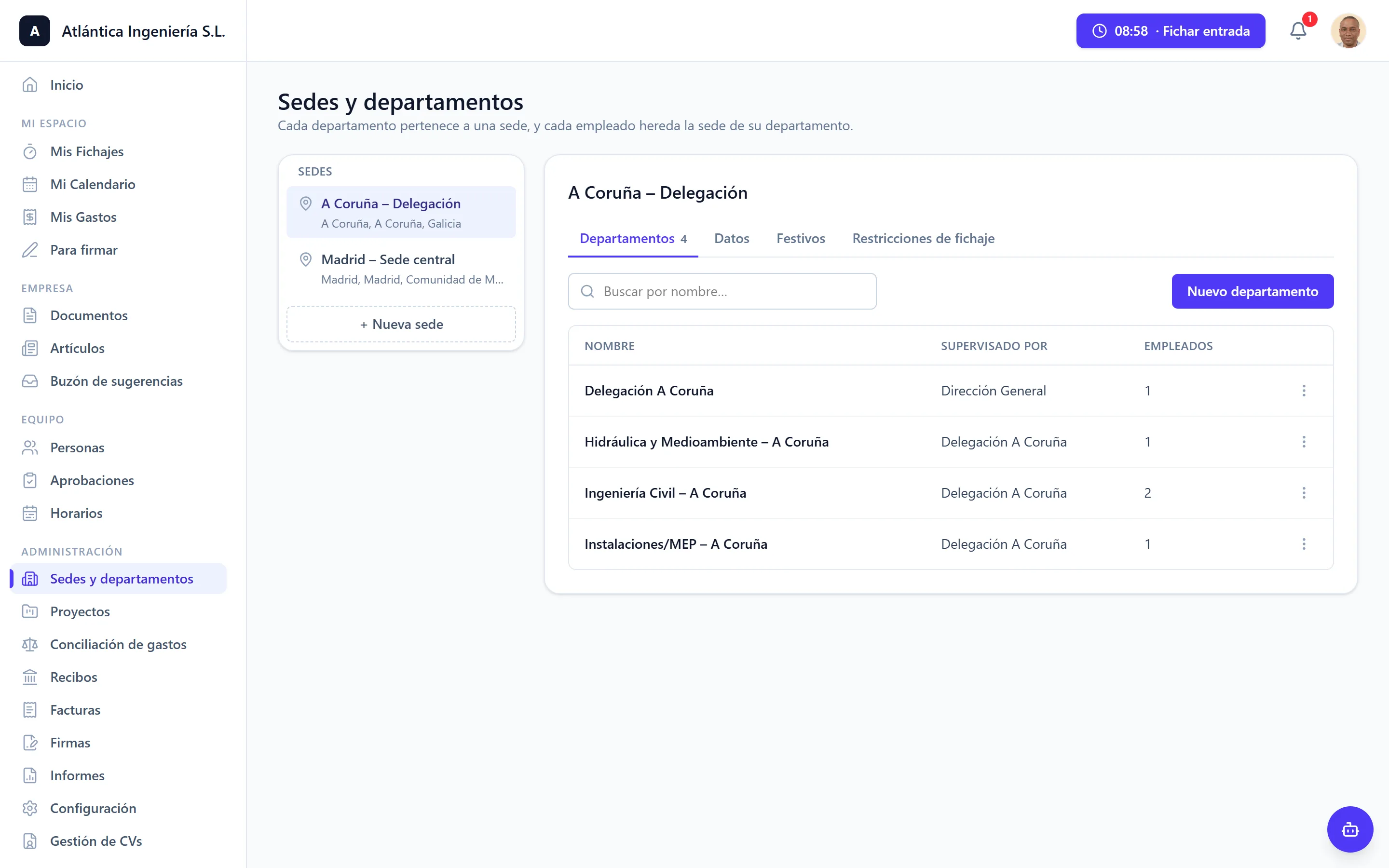Viewport: 1389px width, 868px height.
Task: Go to Inicio in the sidebar
Action: 118,85
